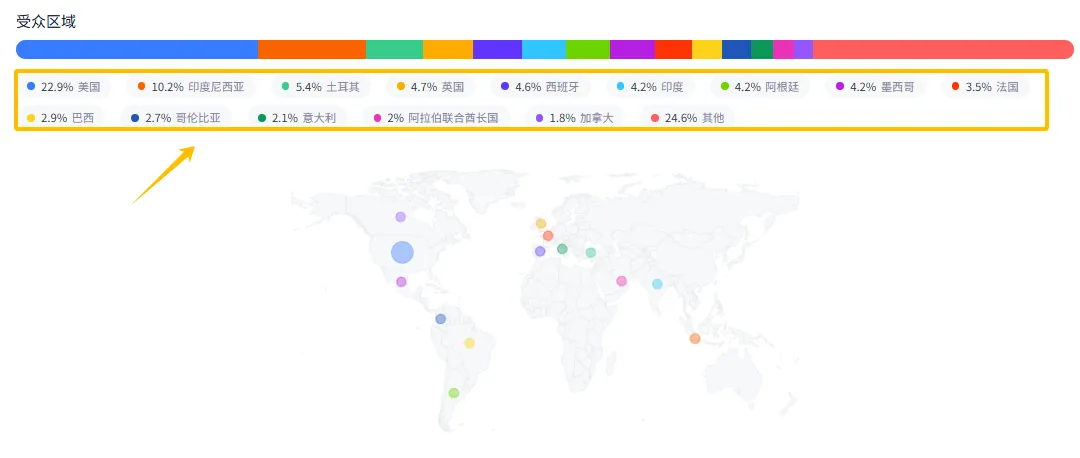This screenshot has width=1080, height=458.
Task: Select the 4.2% 墨西哥 legend entry
Action: point(873,87)
